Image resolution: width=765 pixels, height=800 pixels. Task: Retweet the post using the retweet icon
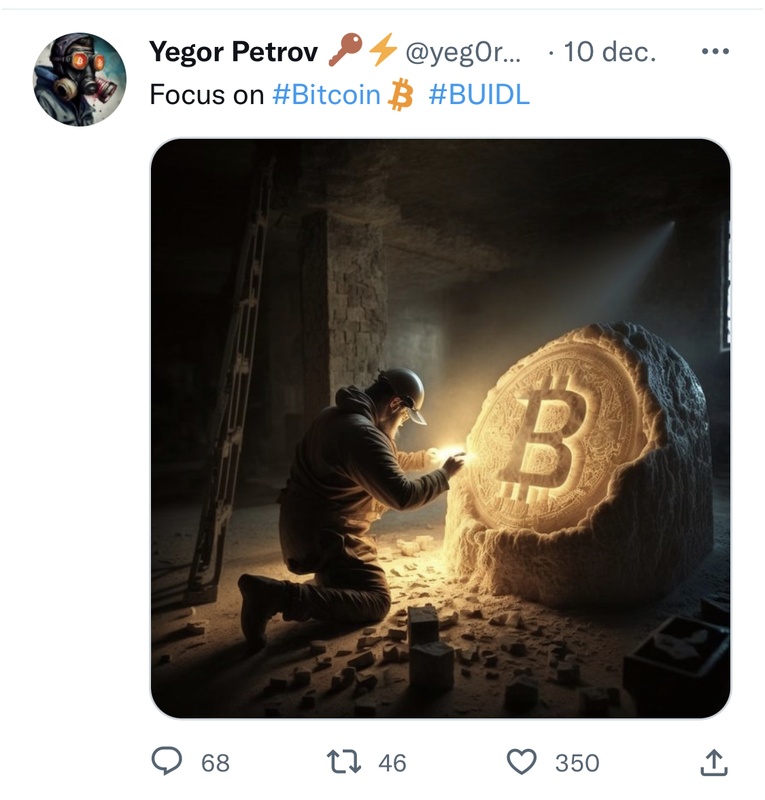346,762
